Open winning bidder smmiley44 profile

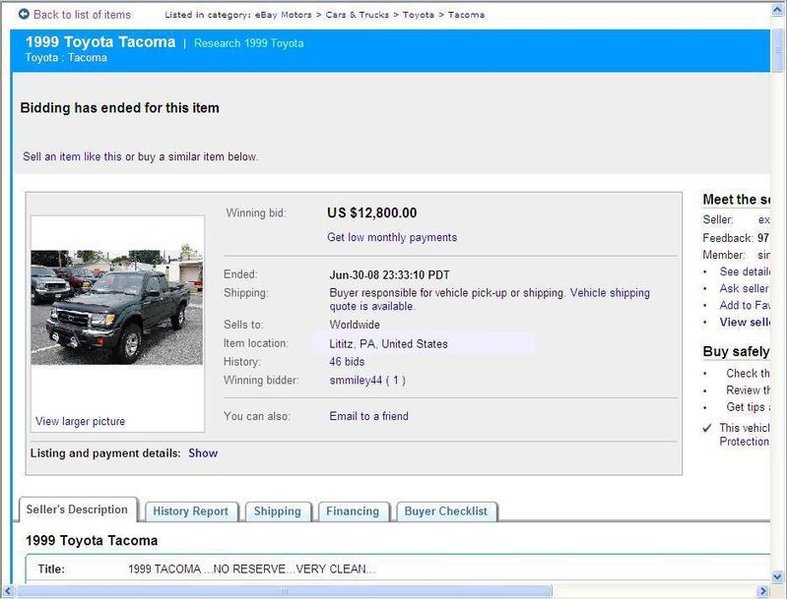[356, 380]
